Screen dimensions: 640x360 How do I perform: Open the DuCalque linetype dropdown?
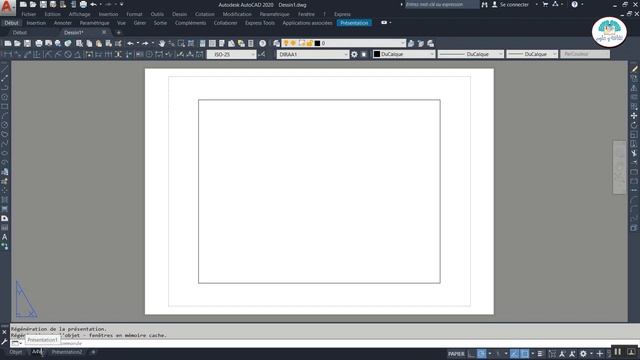(471, 54)
